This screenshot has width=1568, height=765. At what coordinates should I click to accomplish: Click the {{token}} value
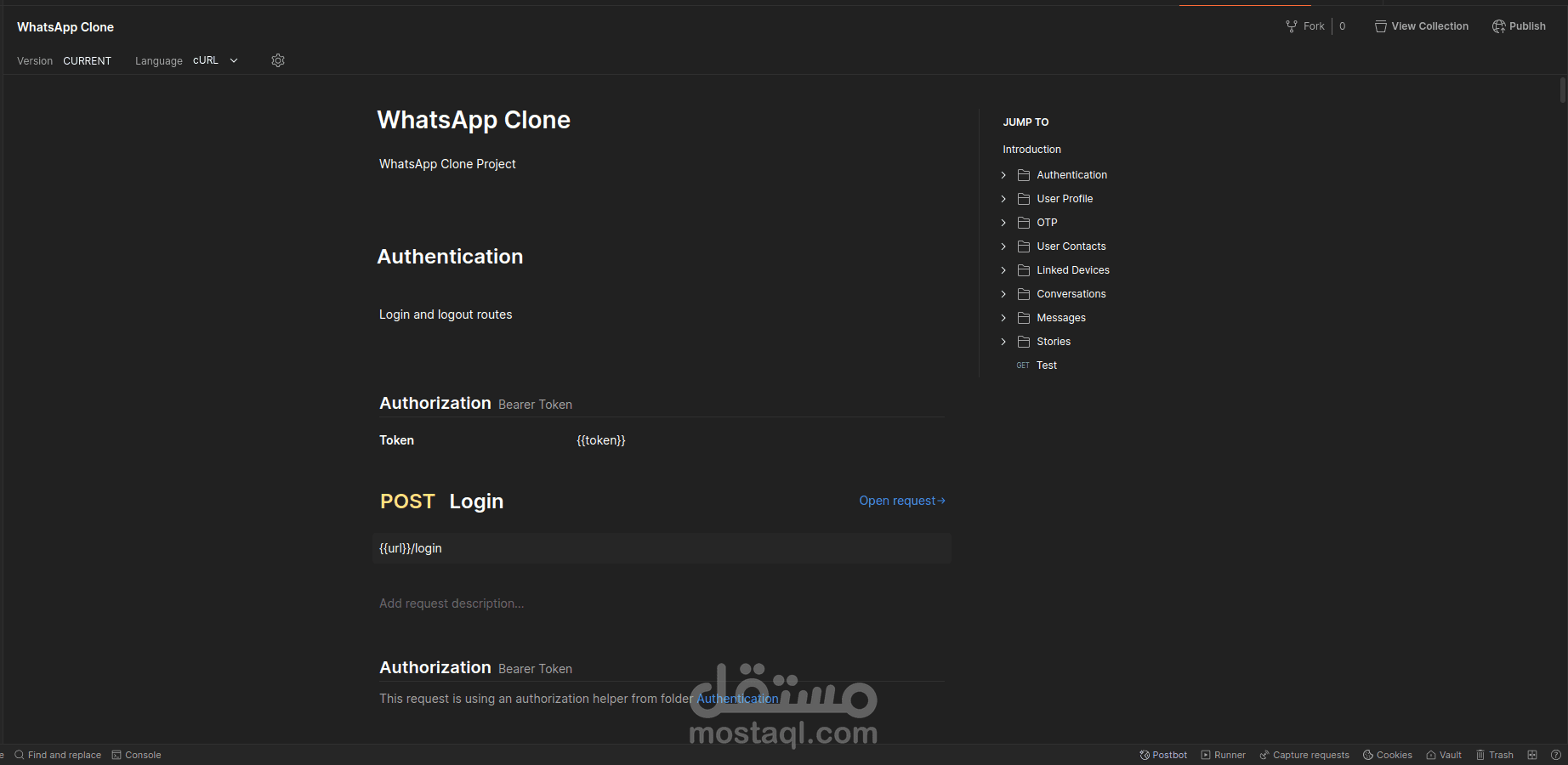(601, 440)
